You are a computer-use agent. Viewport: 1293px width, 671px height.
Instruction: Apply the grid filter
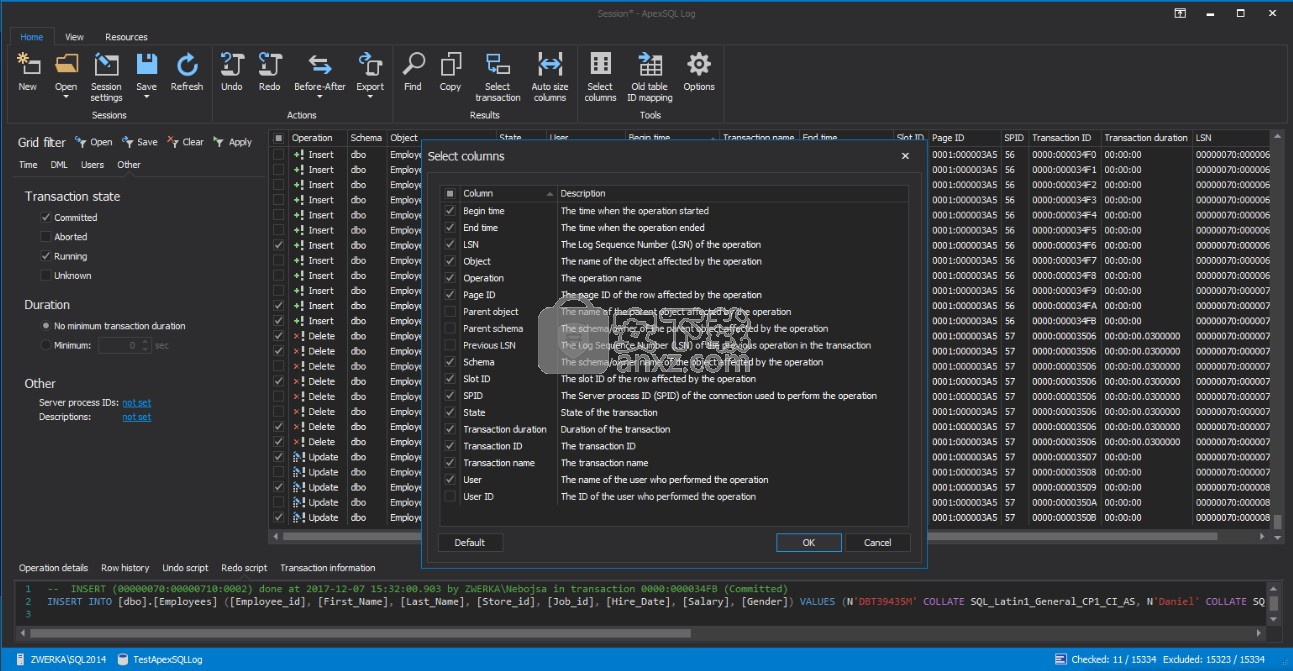click(233, 142)
